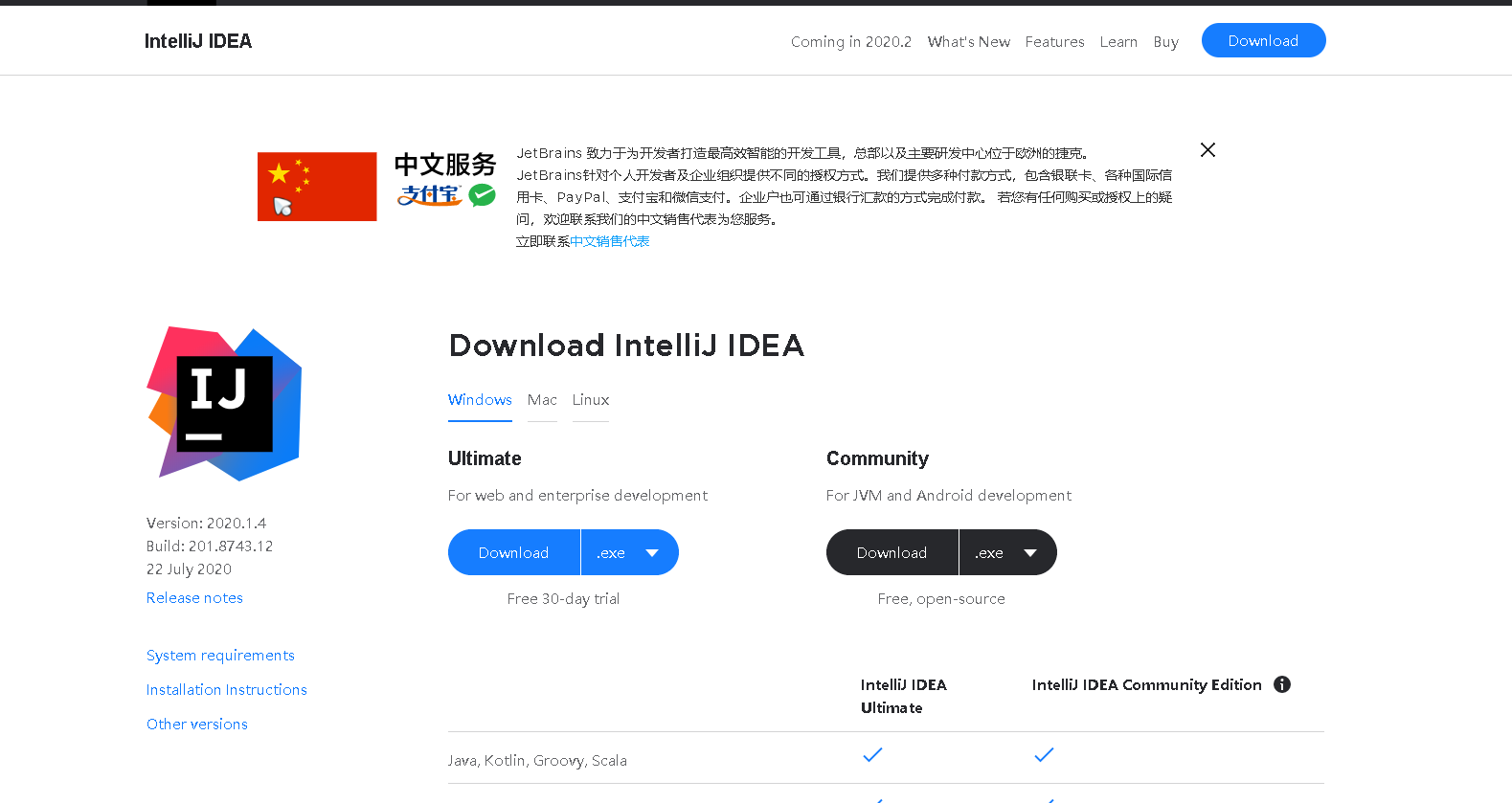Click the 22 July 2020 date text
The height and width of the screenshot is (803, 1512).
(x=189, y=569)
